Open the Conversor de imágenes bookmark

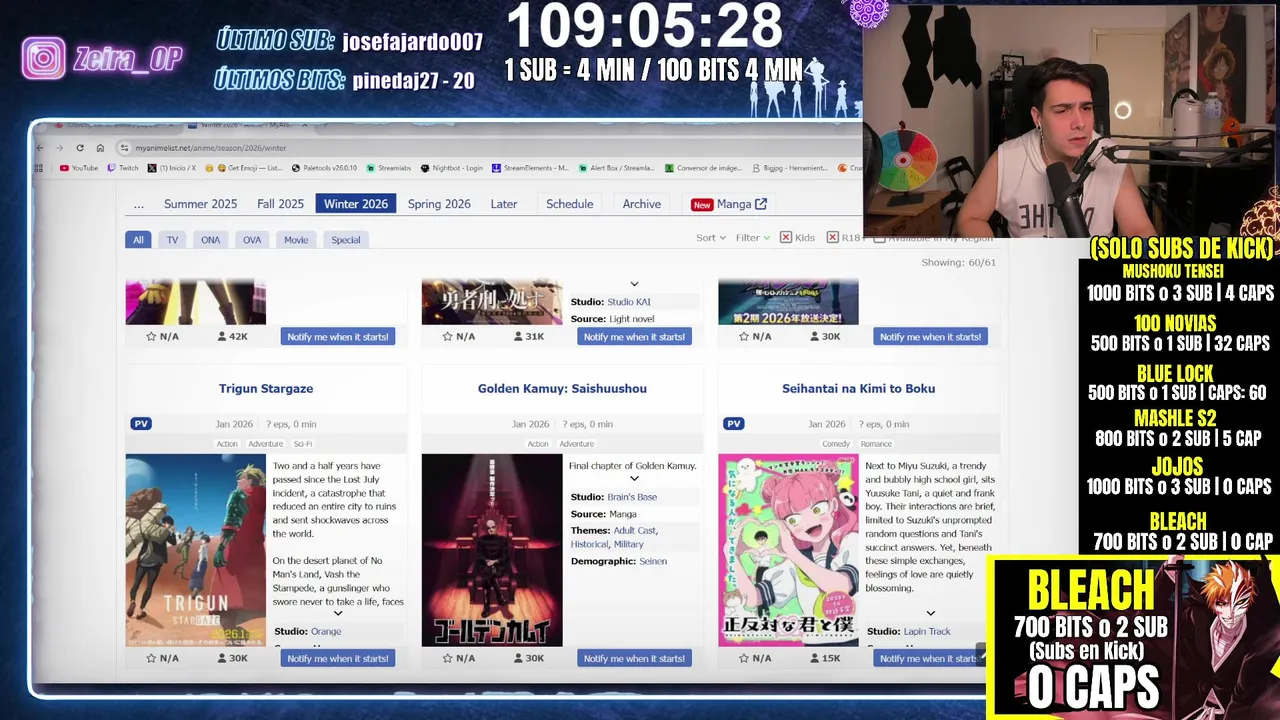click(x=703, y=168)
